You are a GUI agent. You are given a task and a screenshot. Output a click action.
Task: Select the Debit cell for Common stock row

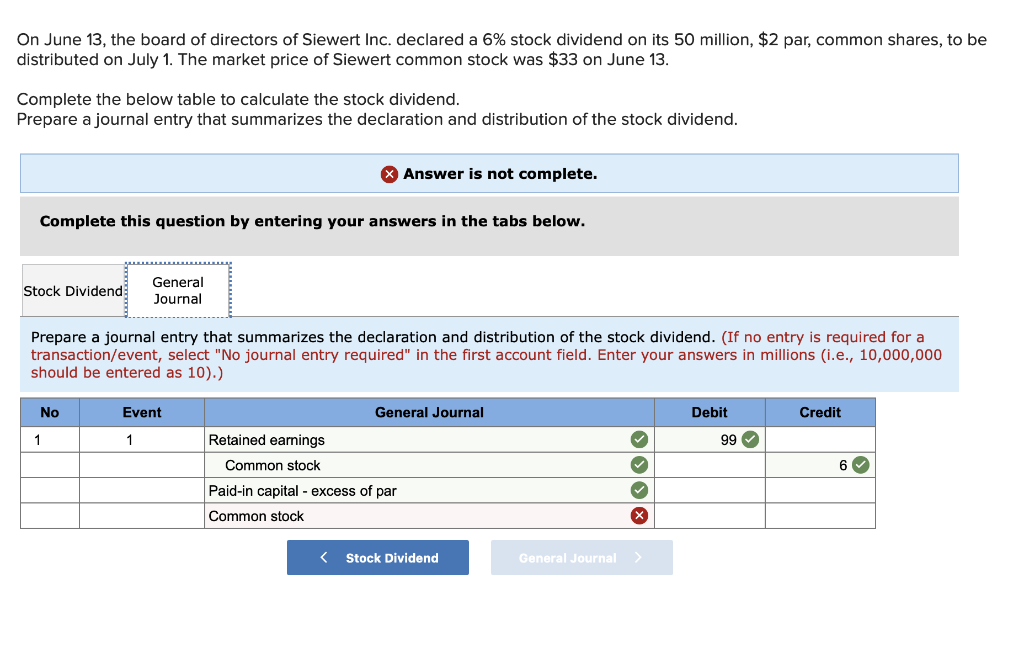point(708,464)
